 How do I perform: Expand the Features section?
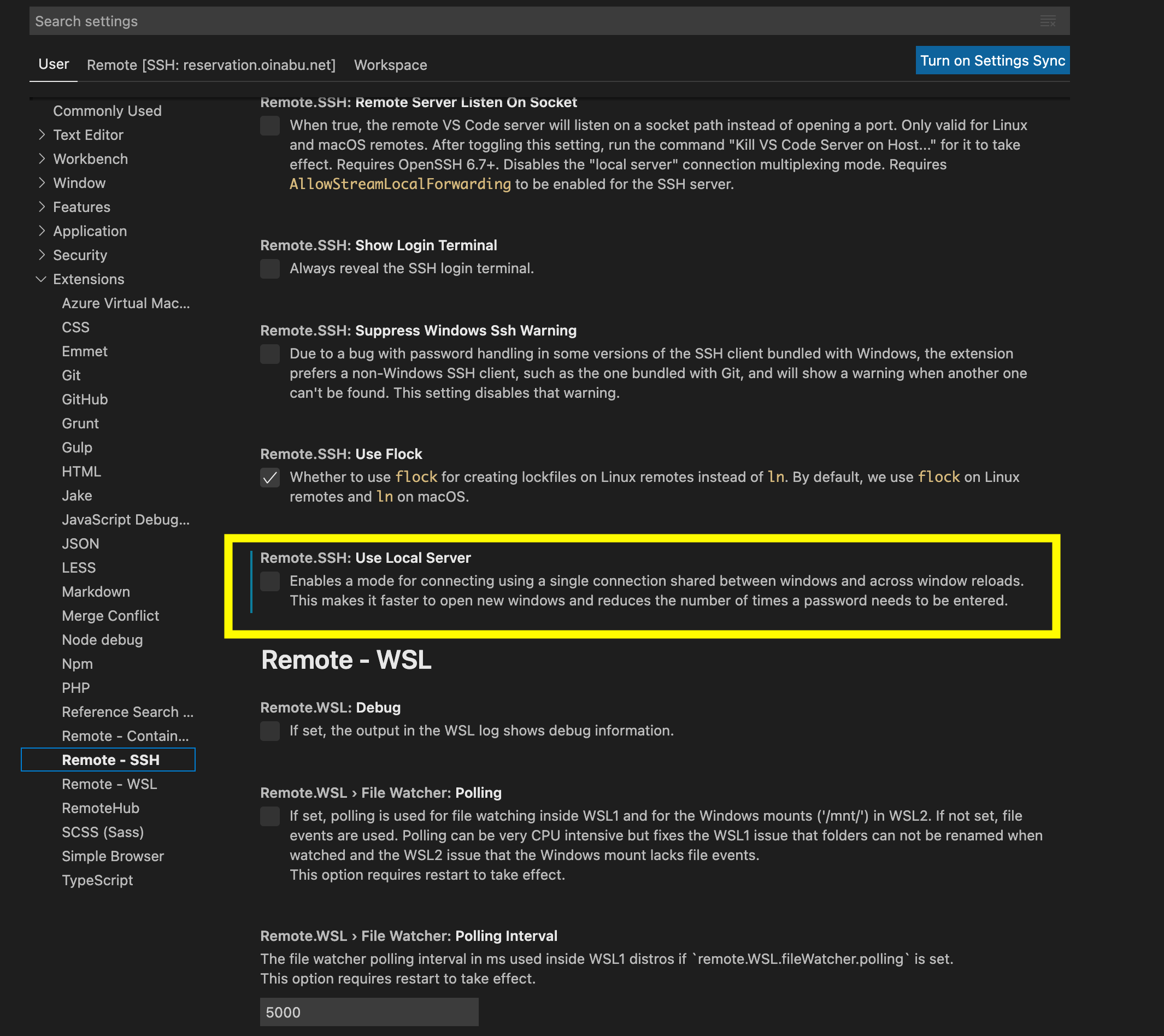tap(41, 207)
